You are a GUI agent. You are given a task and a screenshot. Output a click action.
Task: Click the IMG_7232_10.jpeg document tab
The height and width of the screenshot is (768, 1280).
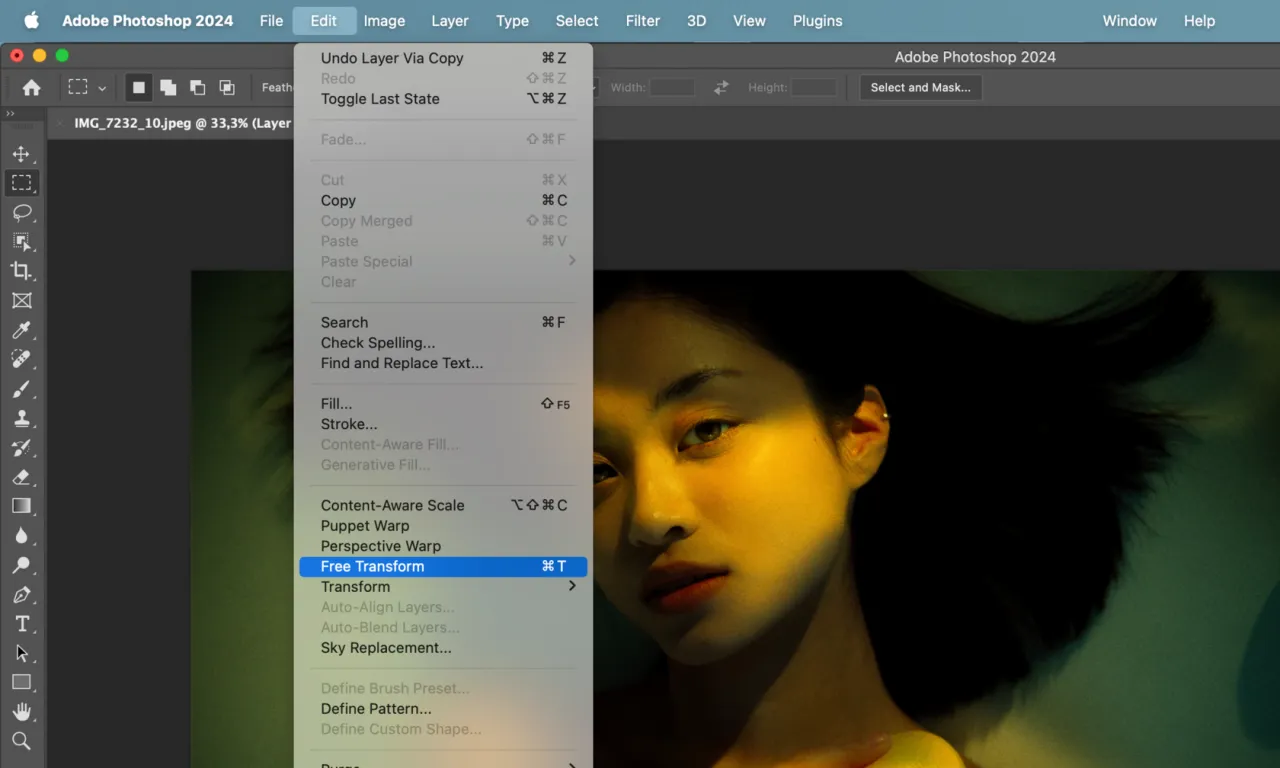(x=180, y=123)
